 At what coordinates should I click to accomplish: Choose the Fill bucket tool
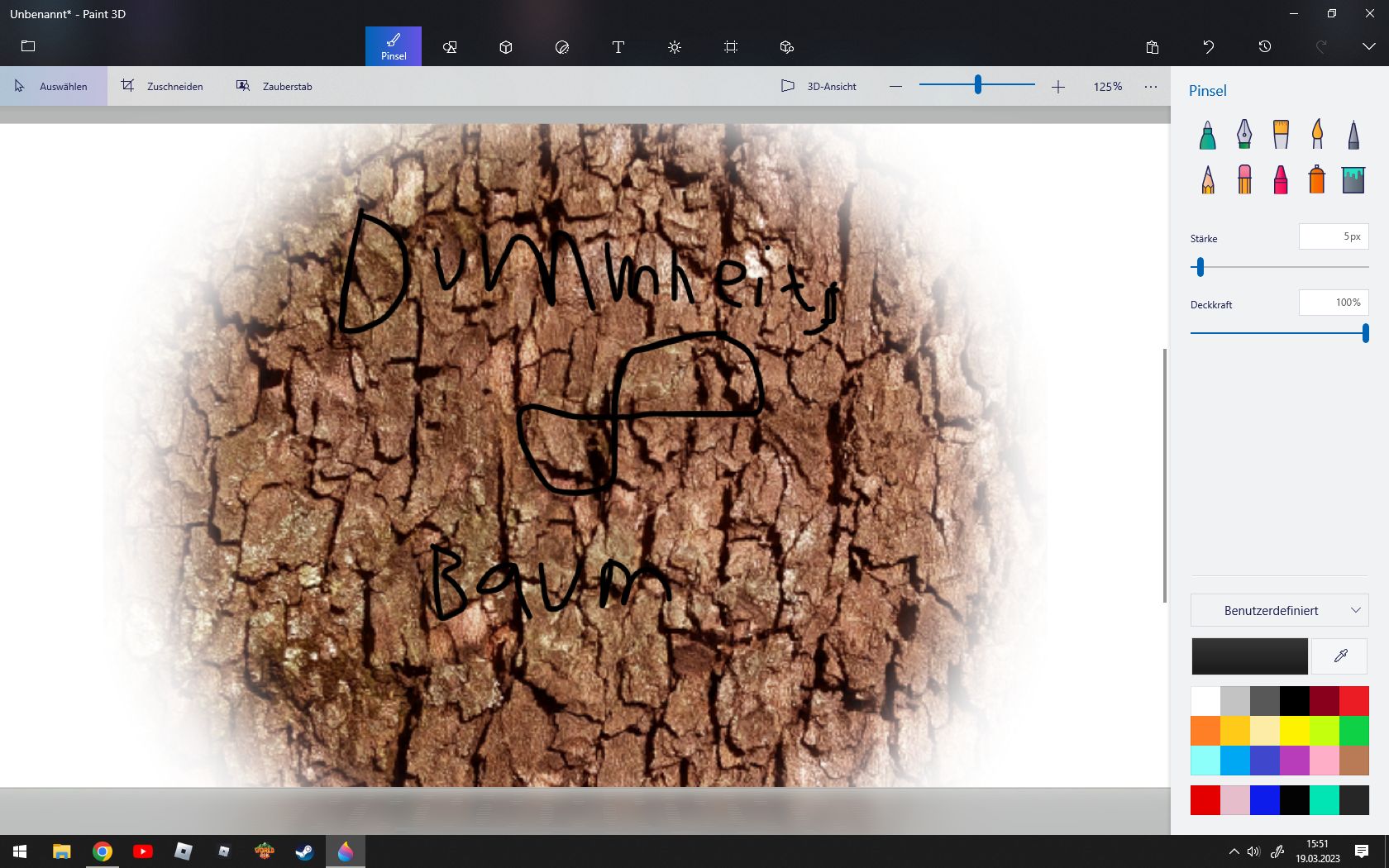tap(1353, 179)
